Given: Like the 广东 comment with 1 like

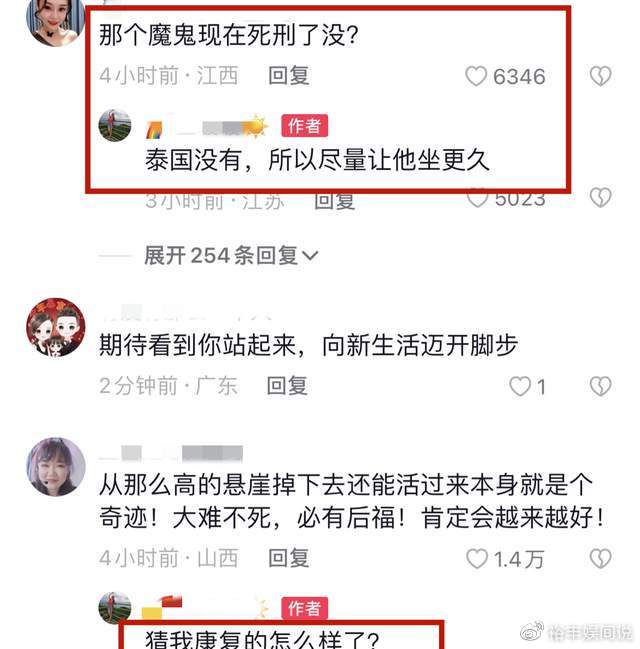Looking at the screenshot, I should [520, 386].
